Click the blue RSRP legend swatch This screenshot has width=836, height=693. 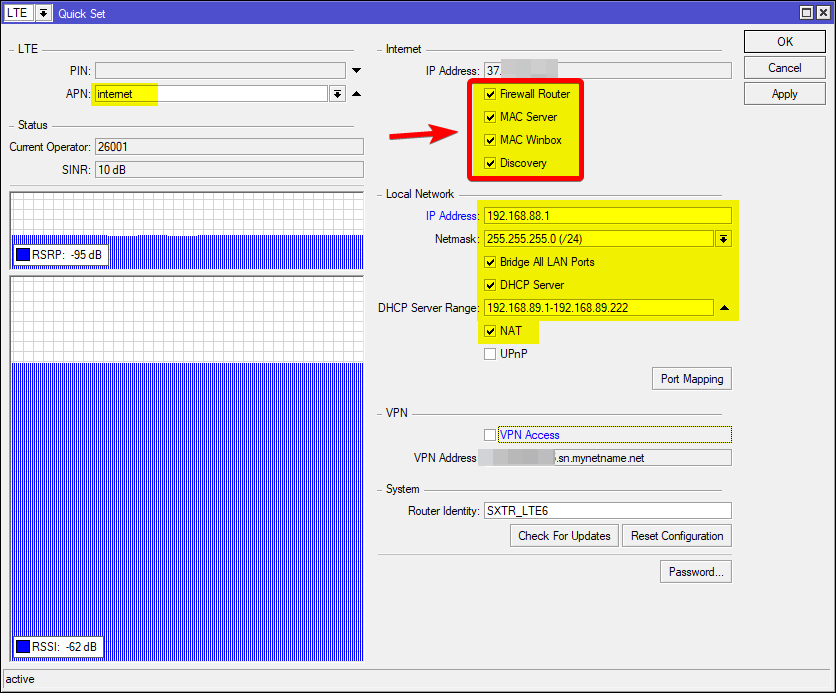[x=23, y=254]
